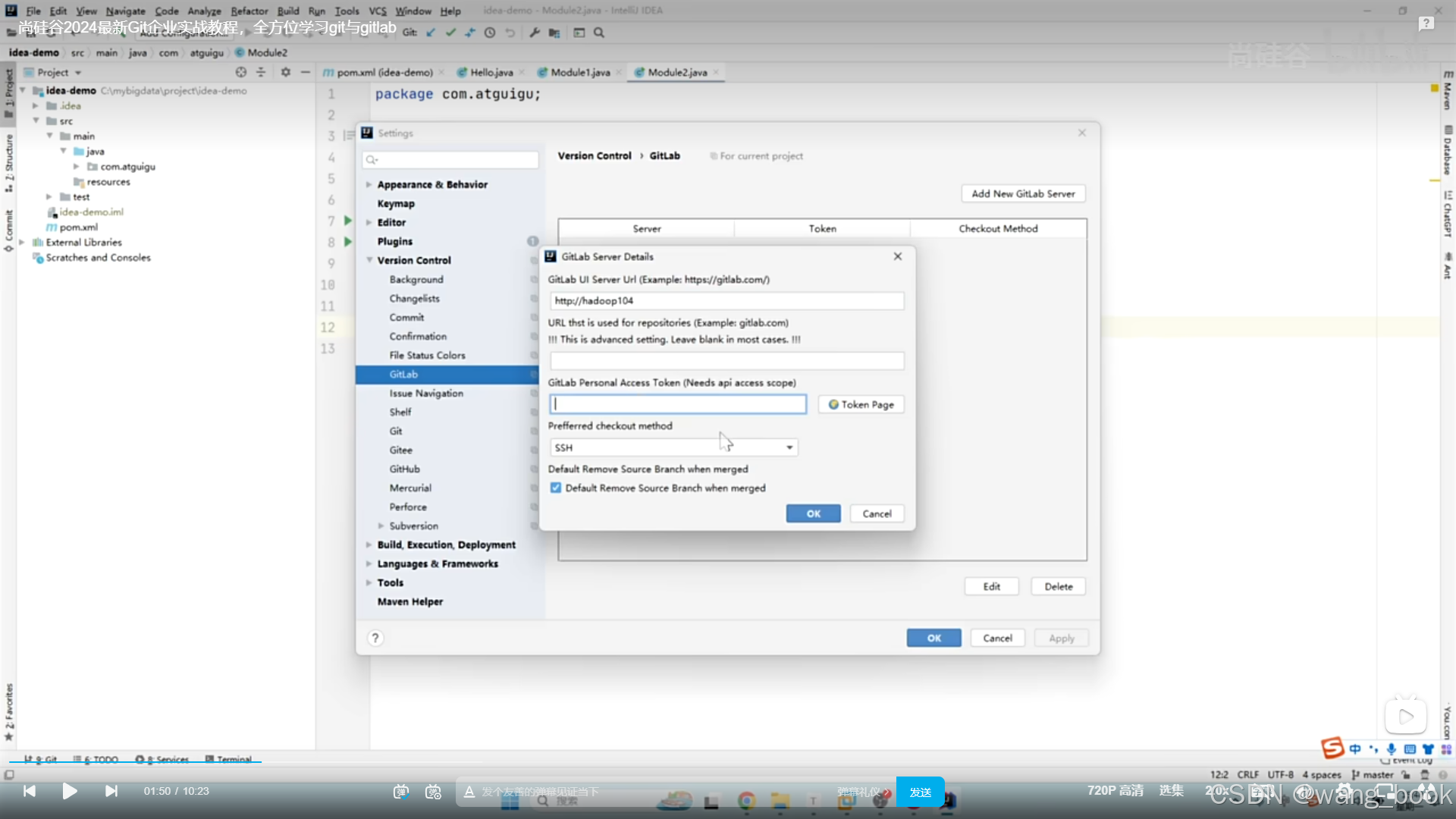Click the floating mini-player play icon
1456x819 pixels.
(x=1406, y=716)
